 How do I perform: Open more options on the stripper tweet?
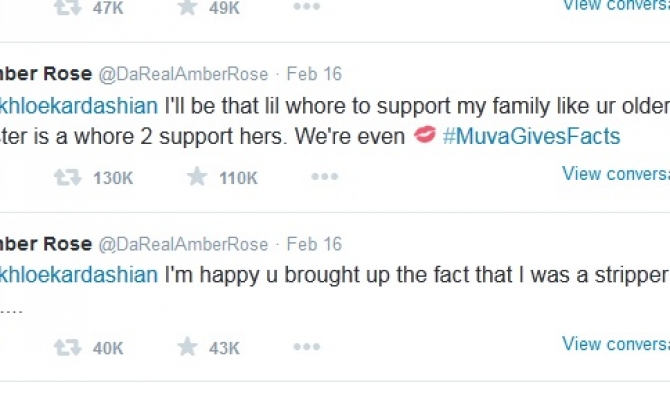pyautogui.click(x=306, y=347)
